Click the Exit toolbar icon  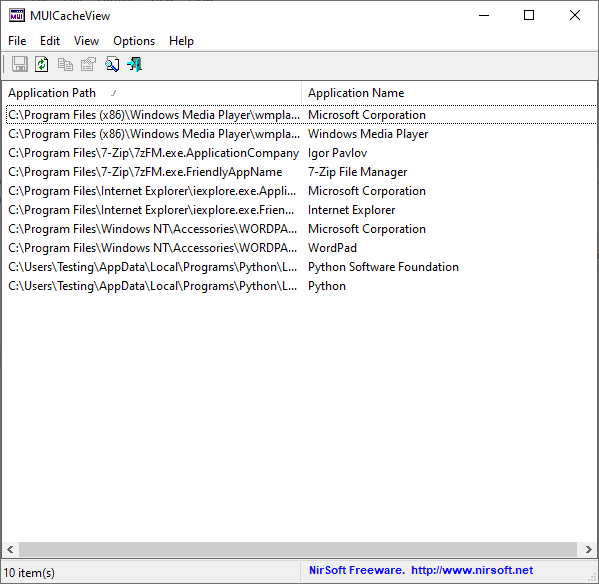(135, 64)
